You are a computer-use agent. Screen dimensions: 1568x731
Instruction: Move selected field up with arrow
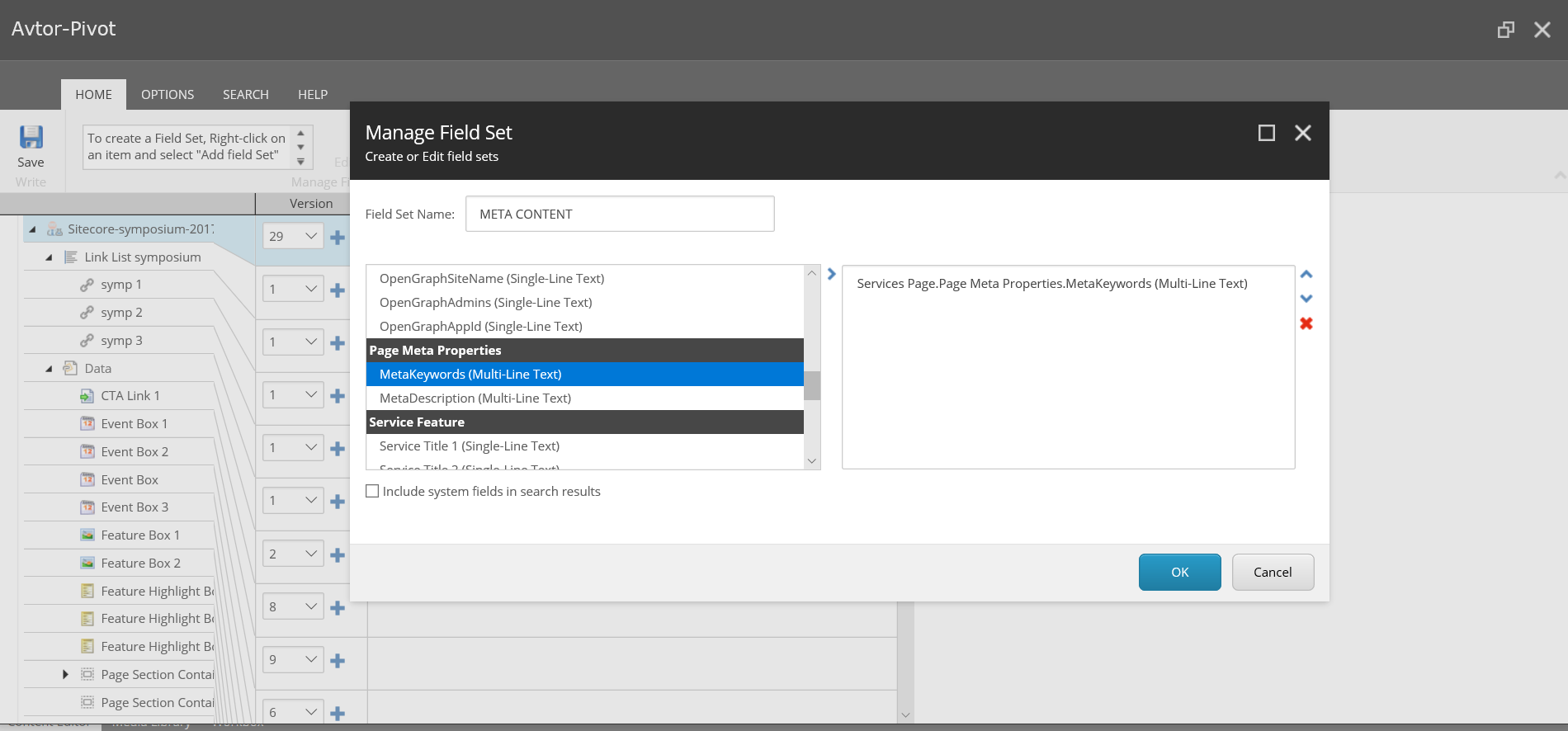(x=1306, y=275)
